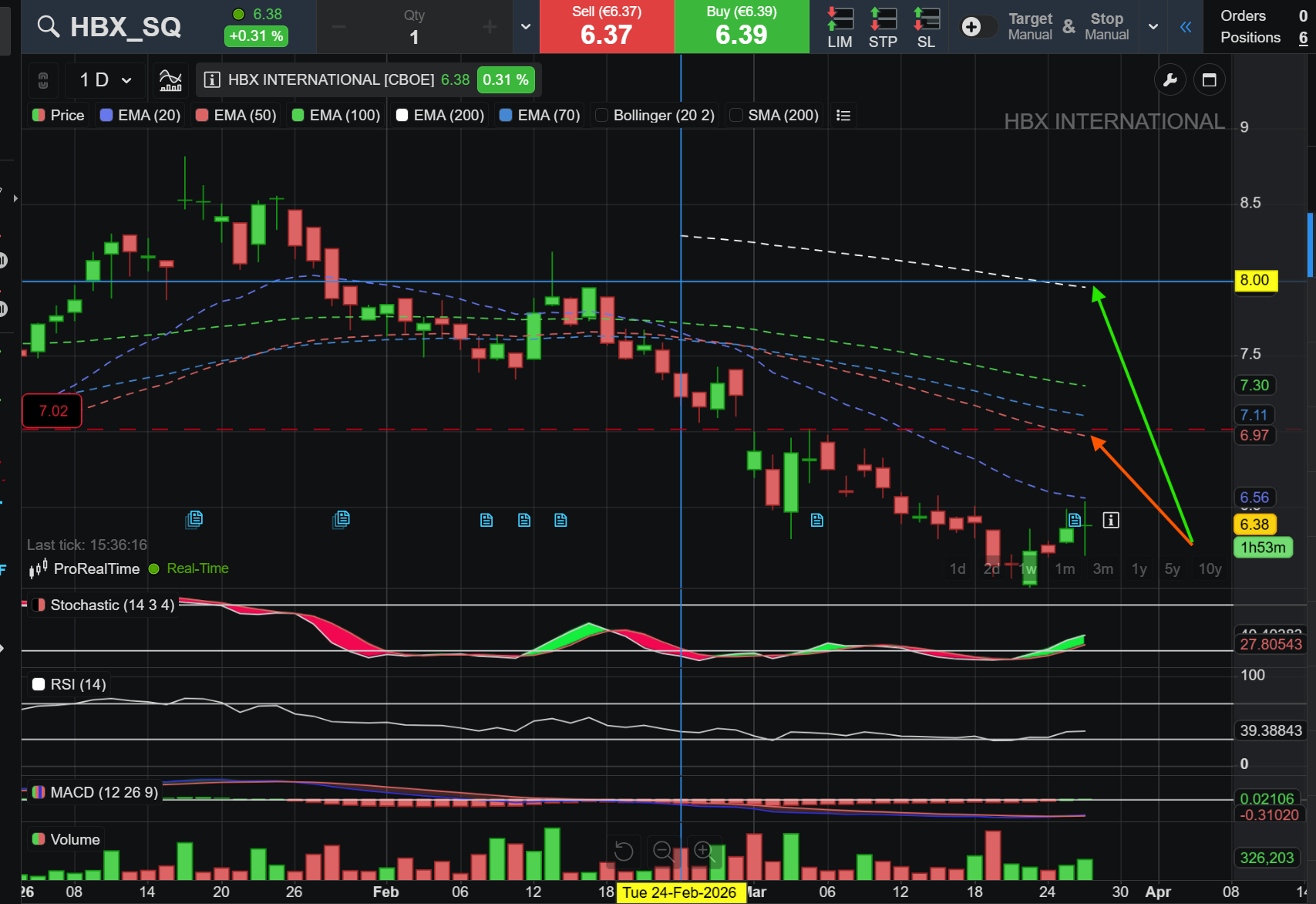Viewport: 1316px width, 904px height.
Task: Select 1d time range
Action: pos(958,569)
